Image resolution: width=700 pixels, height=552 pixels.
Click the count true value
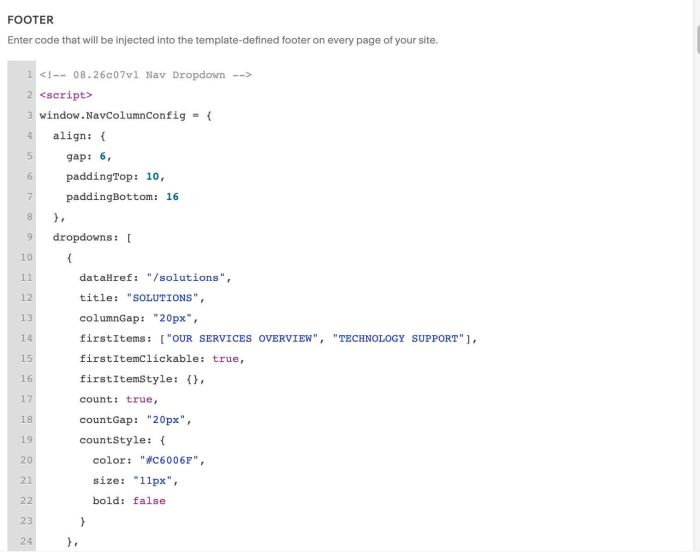point(139,399)
